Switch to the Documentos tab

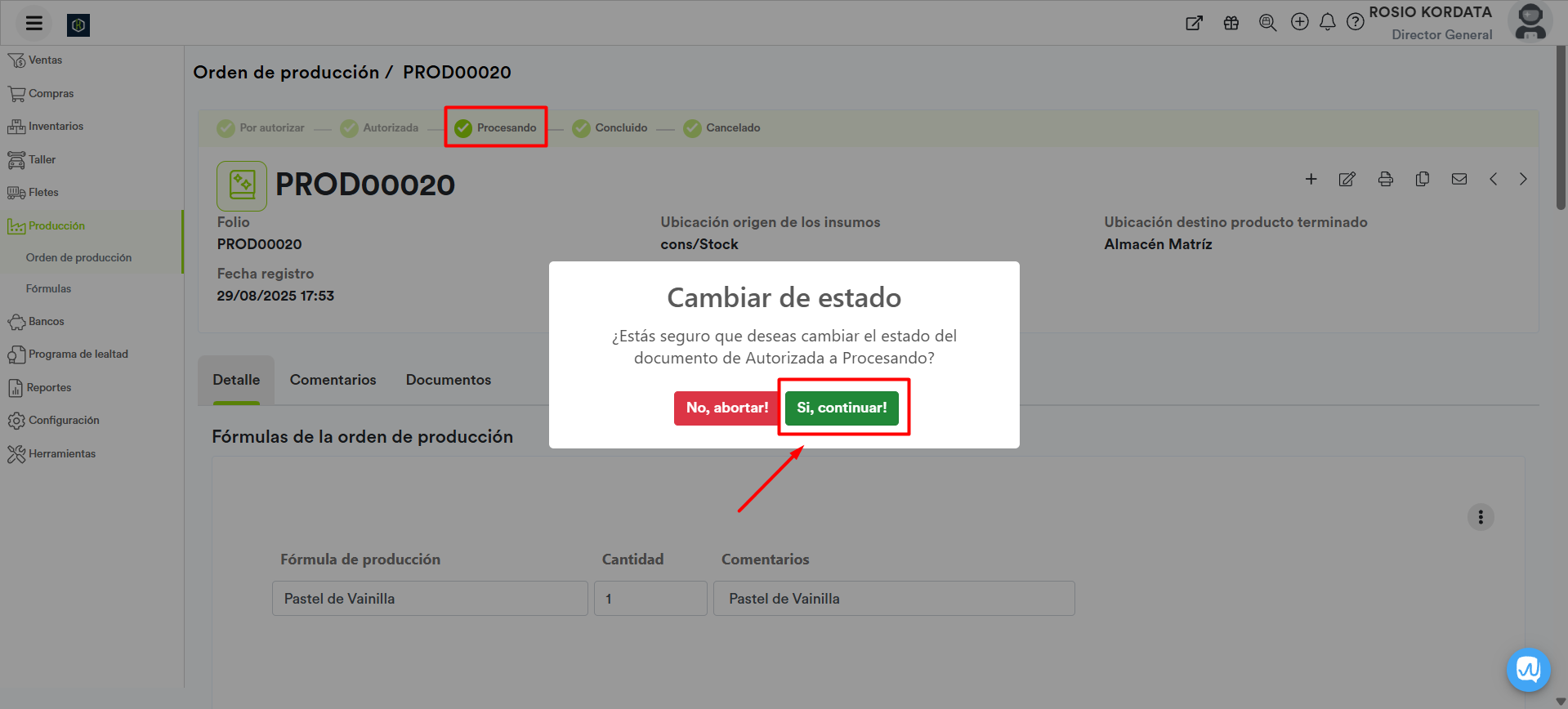tap(448, 380)
